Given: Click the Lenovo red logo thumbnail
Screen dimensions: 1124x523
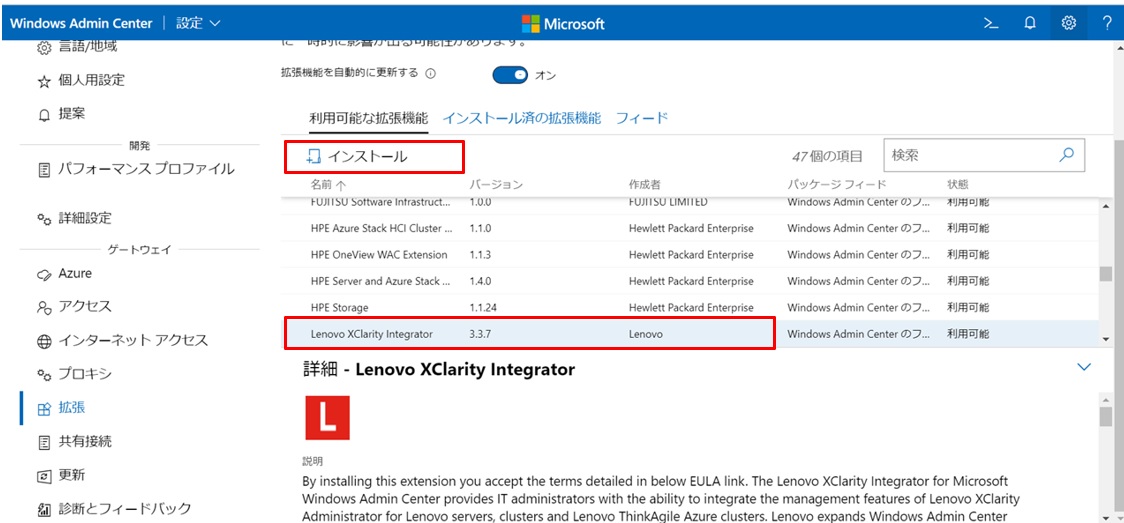Looking at the screenshot, I should click(x=327, y=418).
